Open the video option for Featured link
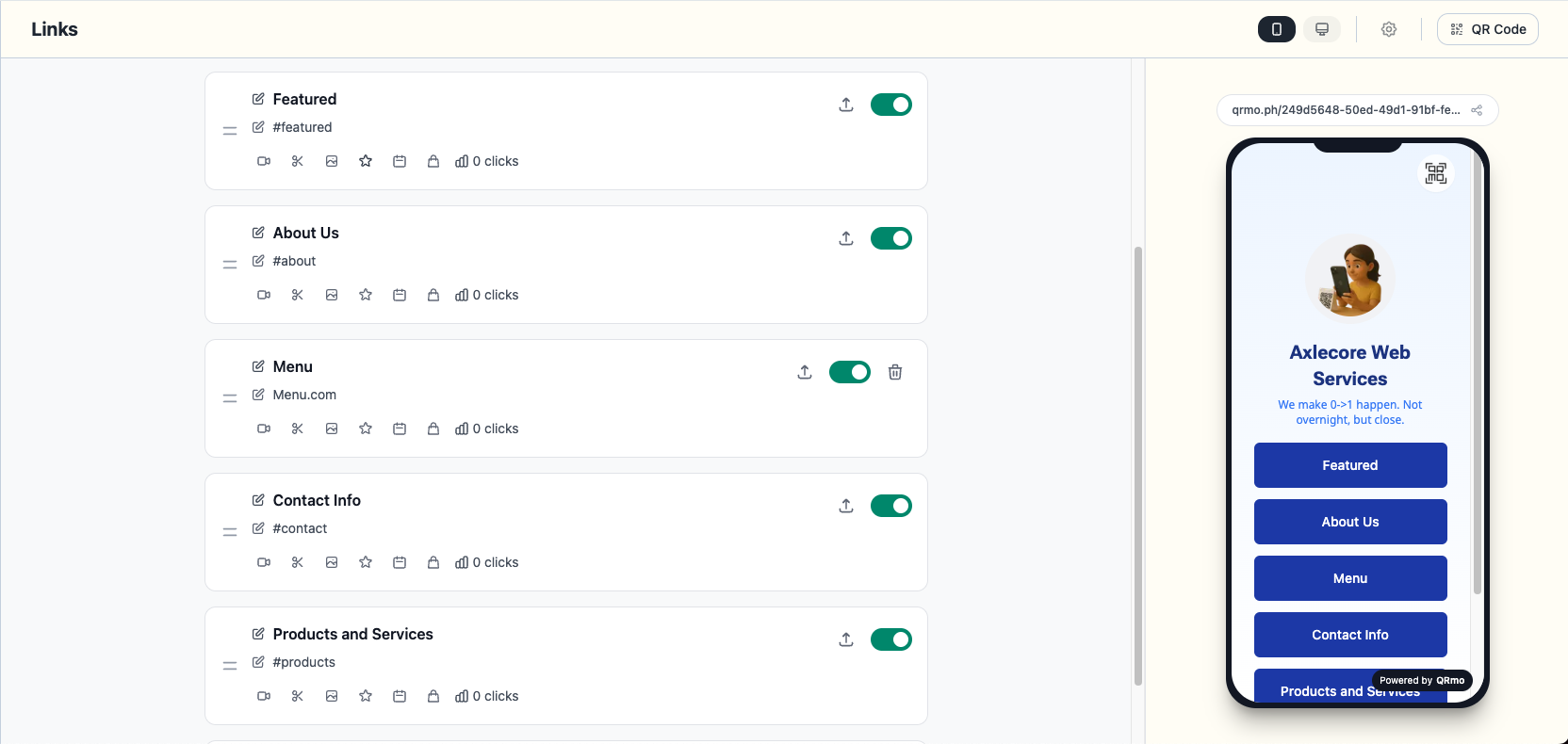The height and width of the screenshot is (744, 1568). point(264,161)
